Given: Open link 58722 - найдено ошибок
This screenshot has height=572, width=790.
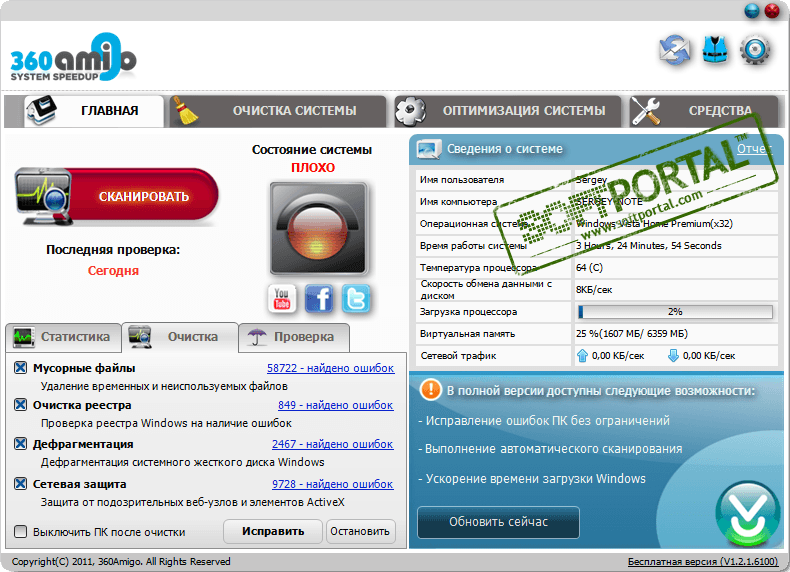Looking at the screenshot, I should coord(331,368).
